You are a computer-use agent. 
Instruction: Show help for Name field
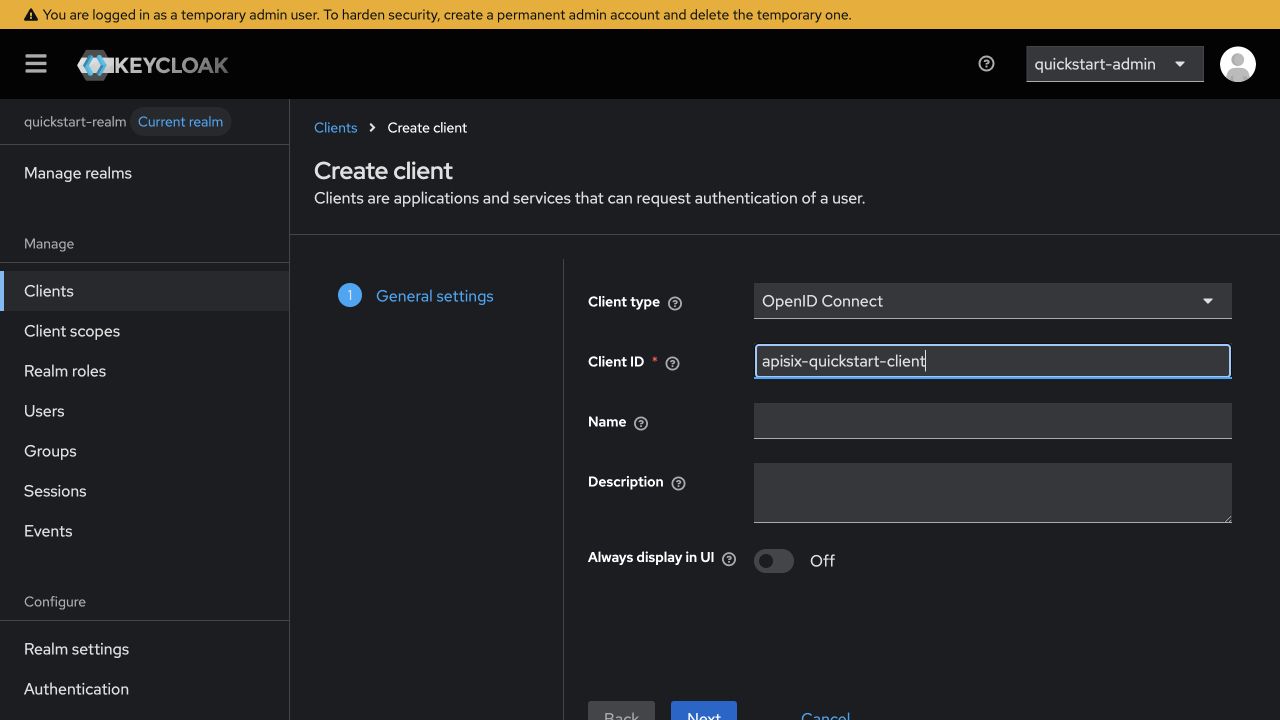641,423
